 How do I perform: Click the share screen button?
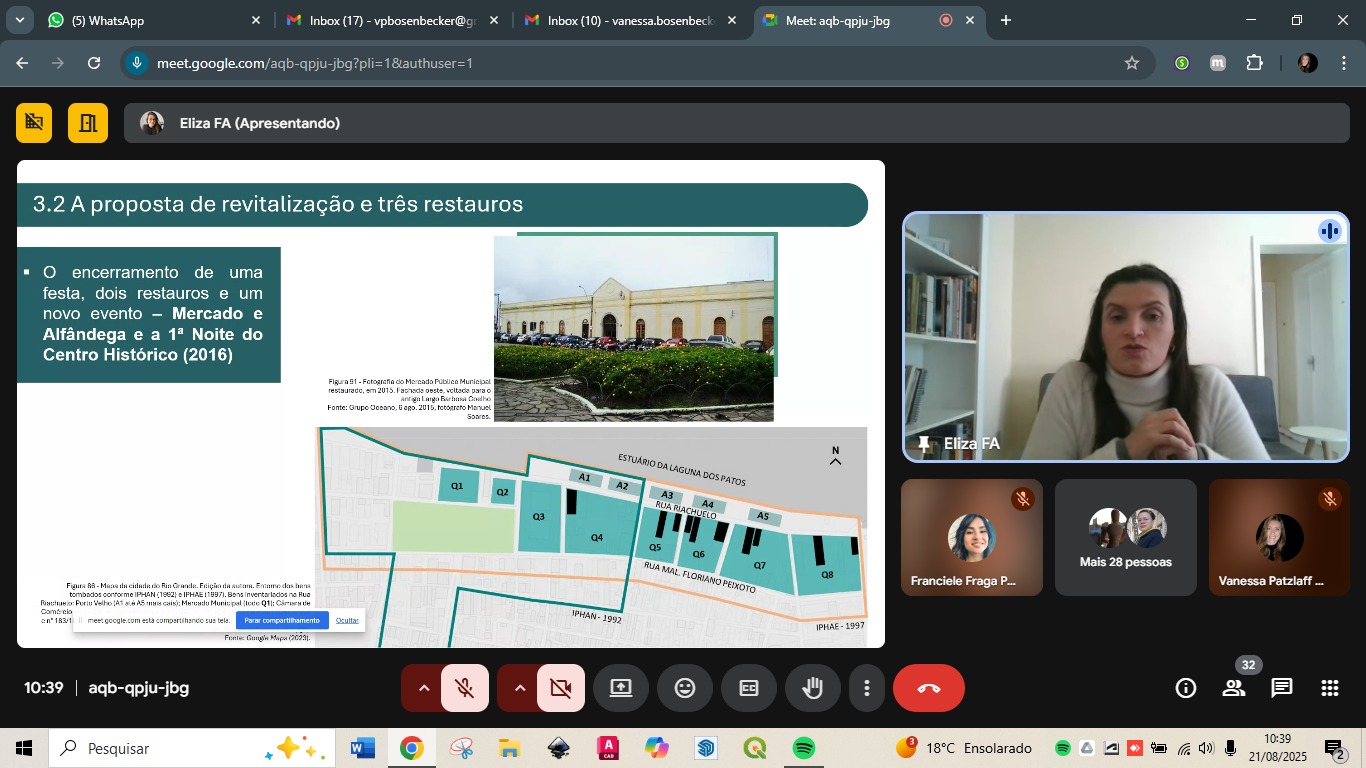[621, 688]
